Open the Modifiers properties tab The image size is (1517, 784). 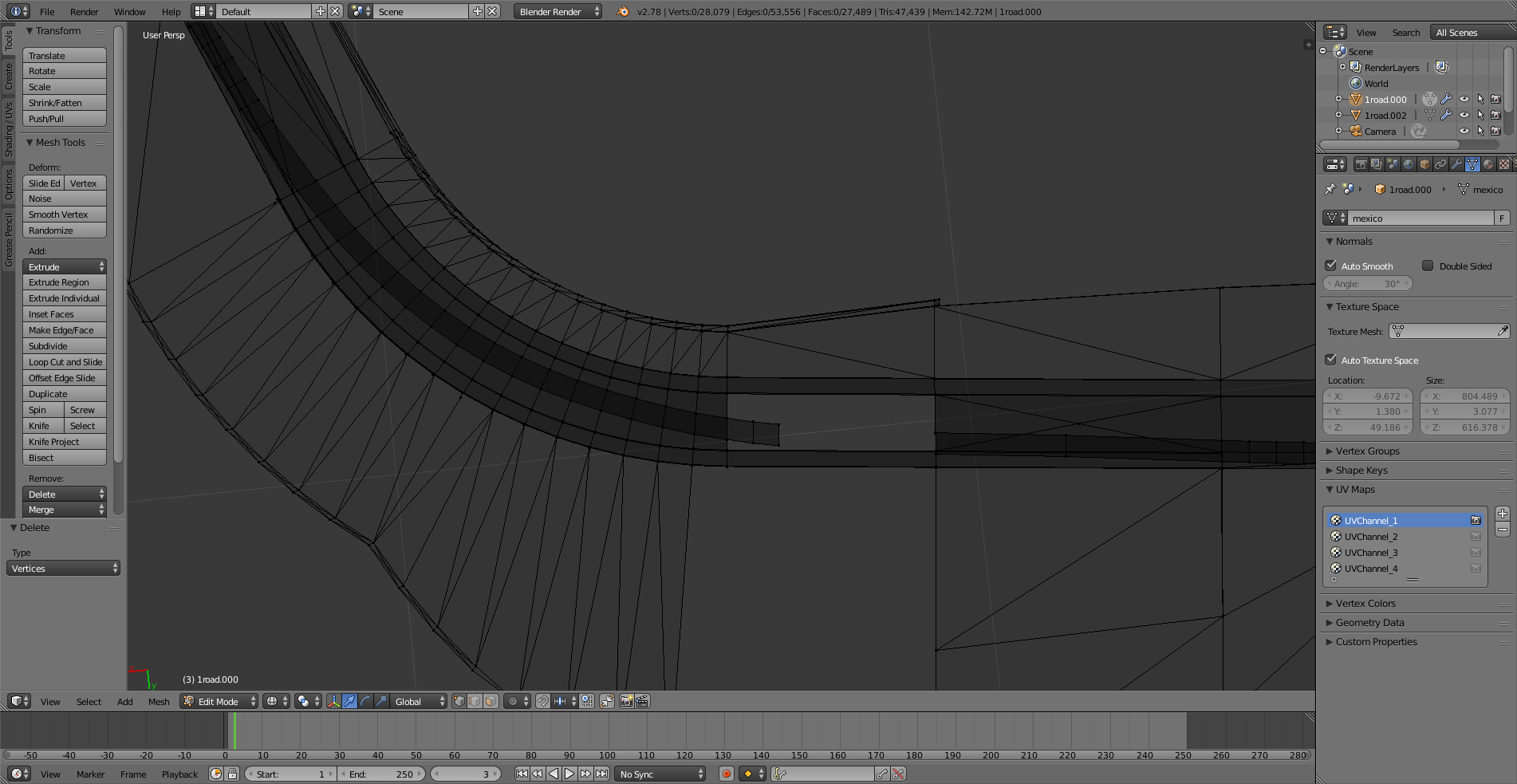pyautogui.click(x=1457, y=164)
